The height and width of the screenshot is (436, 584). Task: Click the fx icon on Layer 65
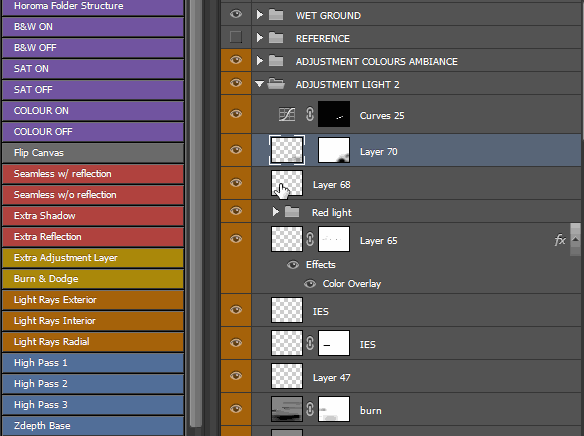(x=560, y=240)
